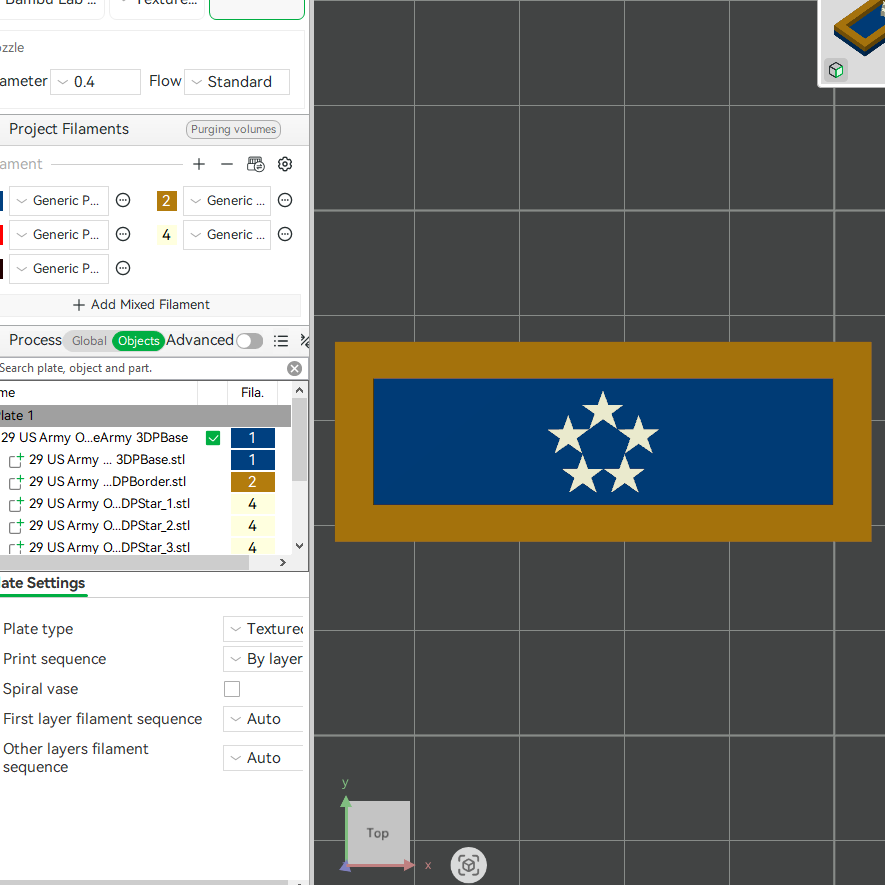Uncheck the printable box for 3DPBase object
885x885 pixels.
213,438
